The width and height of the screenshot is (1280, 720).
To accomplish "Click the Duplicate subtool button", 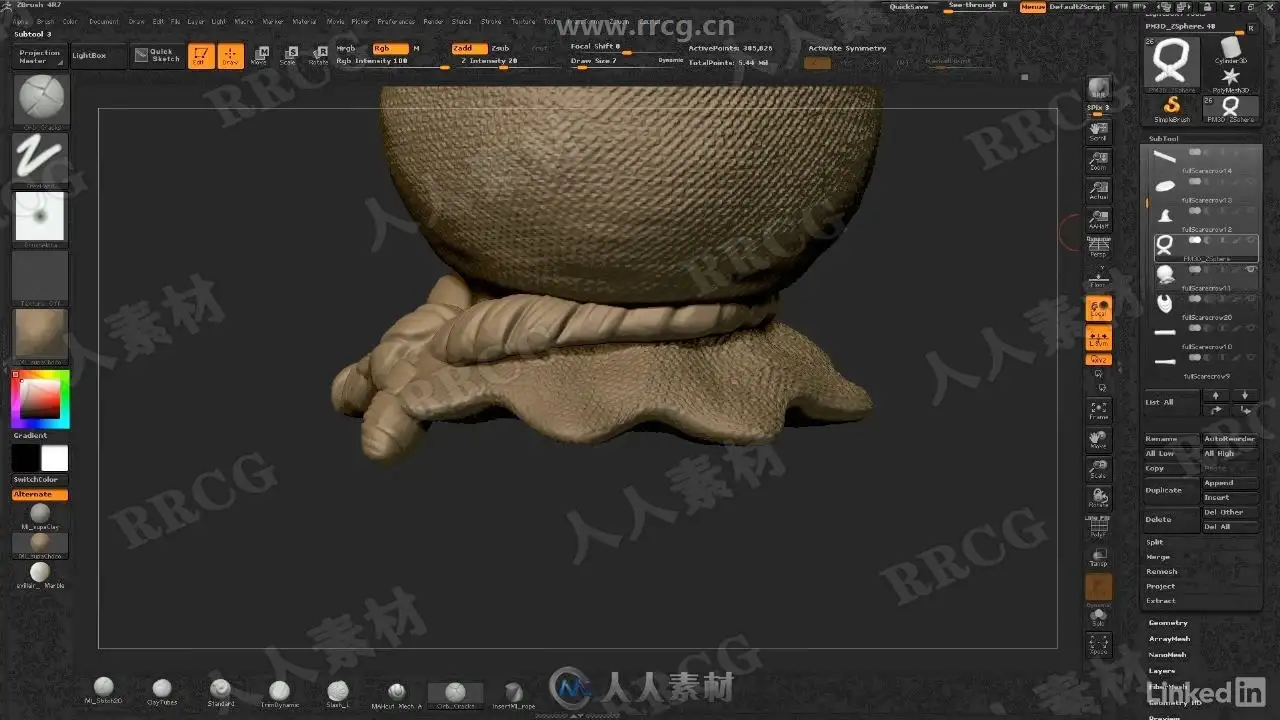I will click(1171, 490).
